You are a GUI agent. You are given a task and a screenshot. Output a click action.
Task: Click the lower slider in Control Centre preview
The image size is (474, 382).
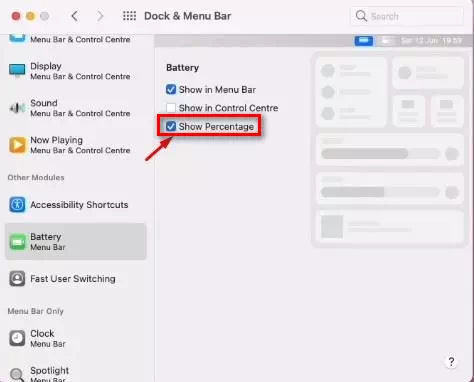tap(380, 192)
